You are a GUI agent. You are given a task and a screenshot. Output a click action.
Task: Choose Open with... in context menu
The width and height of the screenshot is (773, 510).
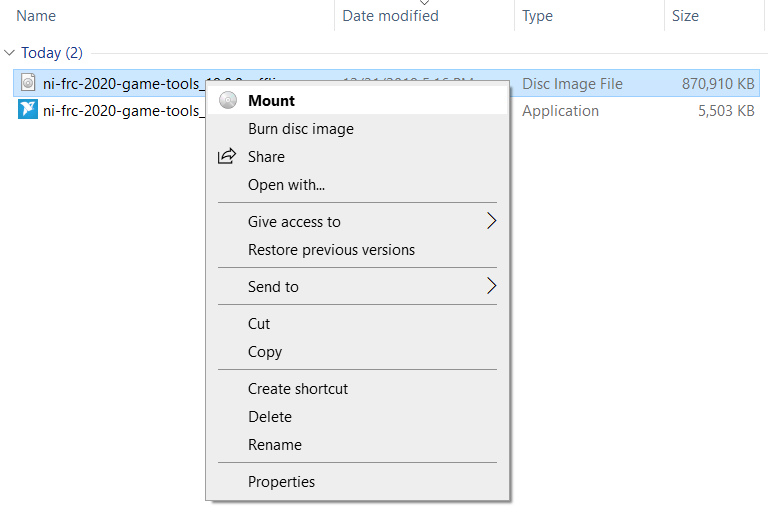[x=286, y=185]
